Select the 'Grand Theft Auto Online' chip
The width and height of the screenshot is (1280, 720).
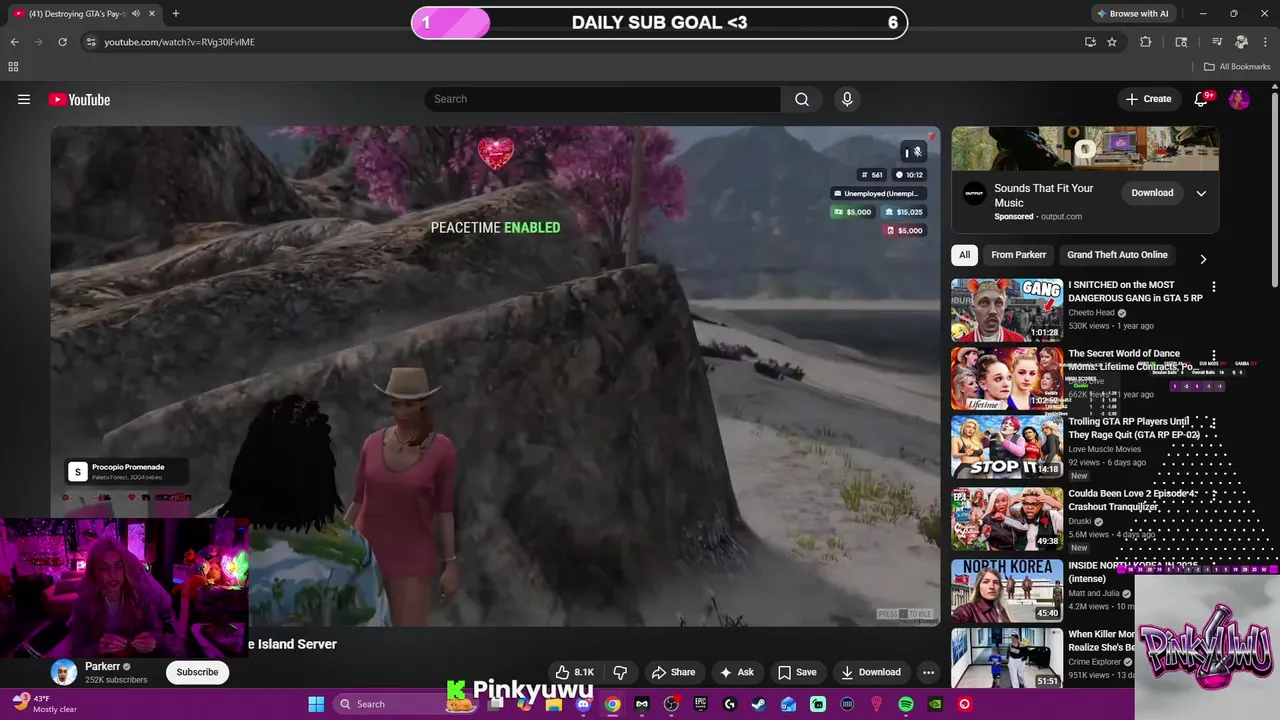[1117, 255]
